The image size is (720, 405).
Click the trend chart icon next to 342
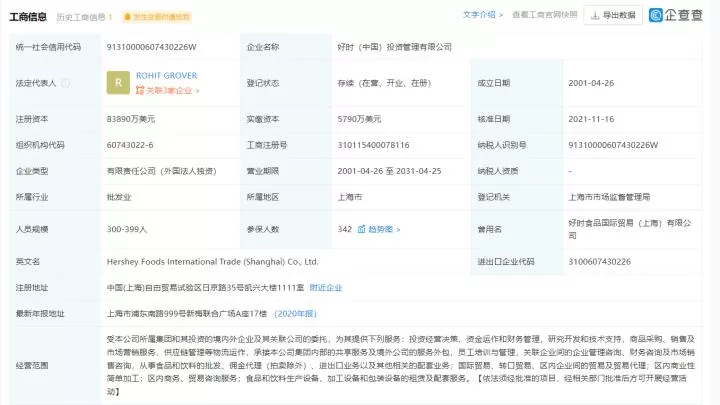(x=361, y=229)
